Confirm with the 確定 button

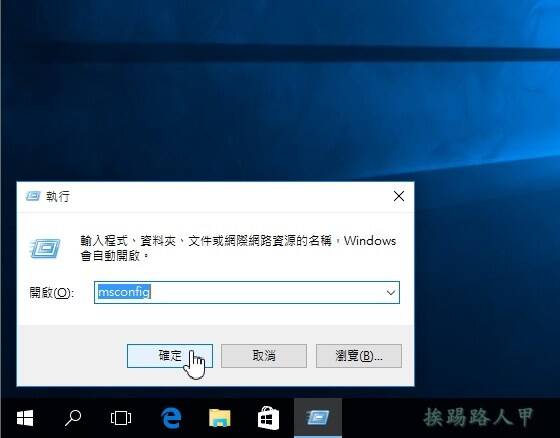pos(170,356)
